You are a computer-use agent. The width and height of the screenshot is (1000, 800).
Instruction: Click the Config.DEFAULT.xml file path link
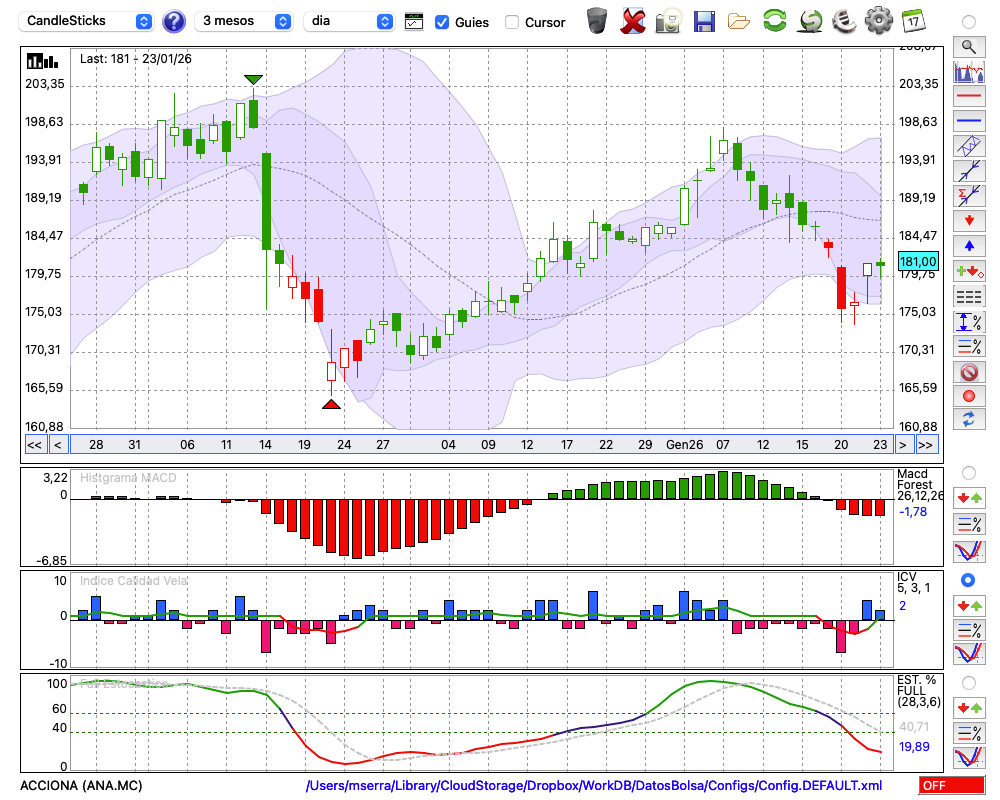594,786
